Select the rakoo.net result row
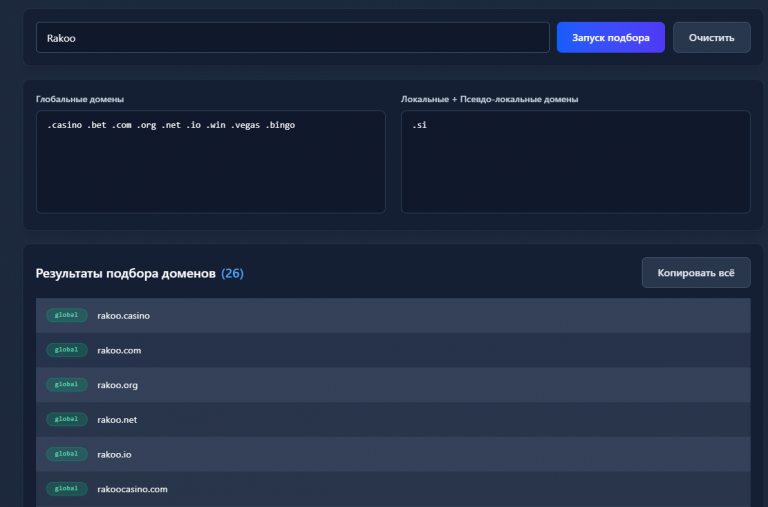This screenshot has height=507, width=768. click(393, 420)
